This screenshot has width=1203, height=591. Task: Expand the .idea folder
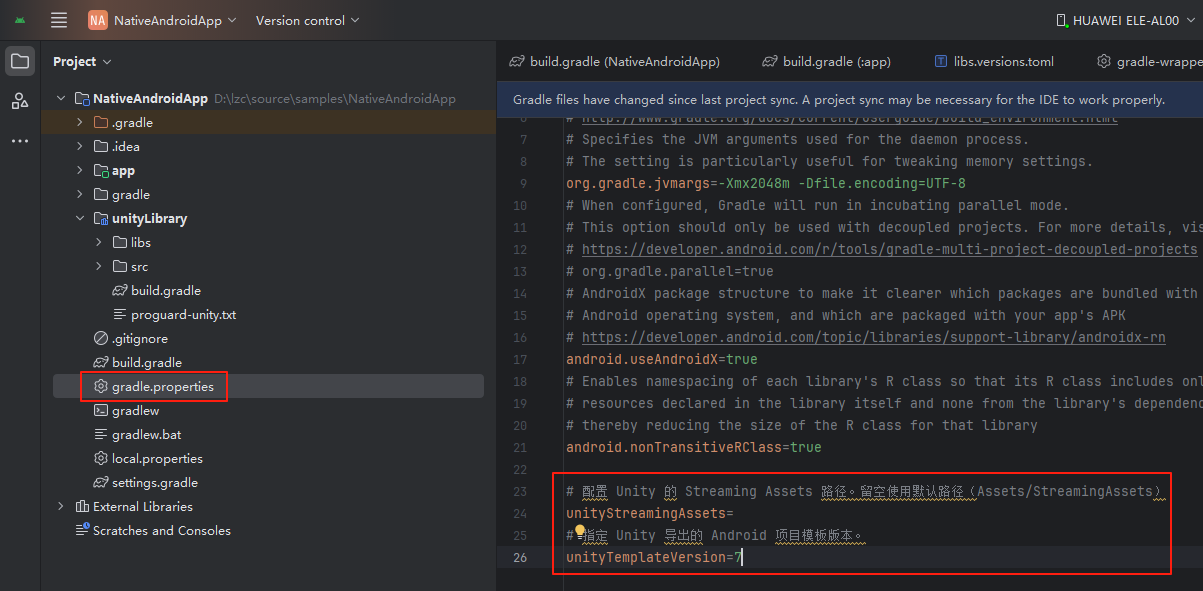point(80,147)
